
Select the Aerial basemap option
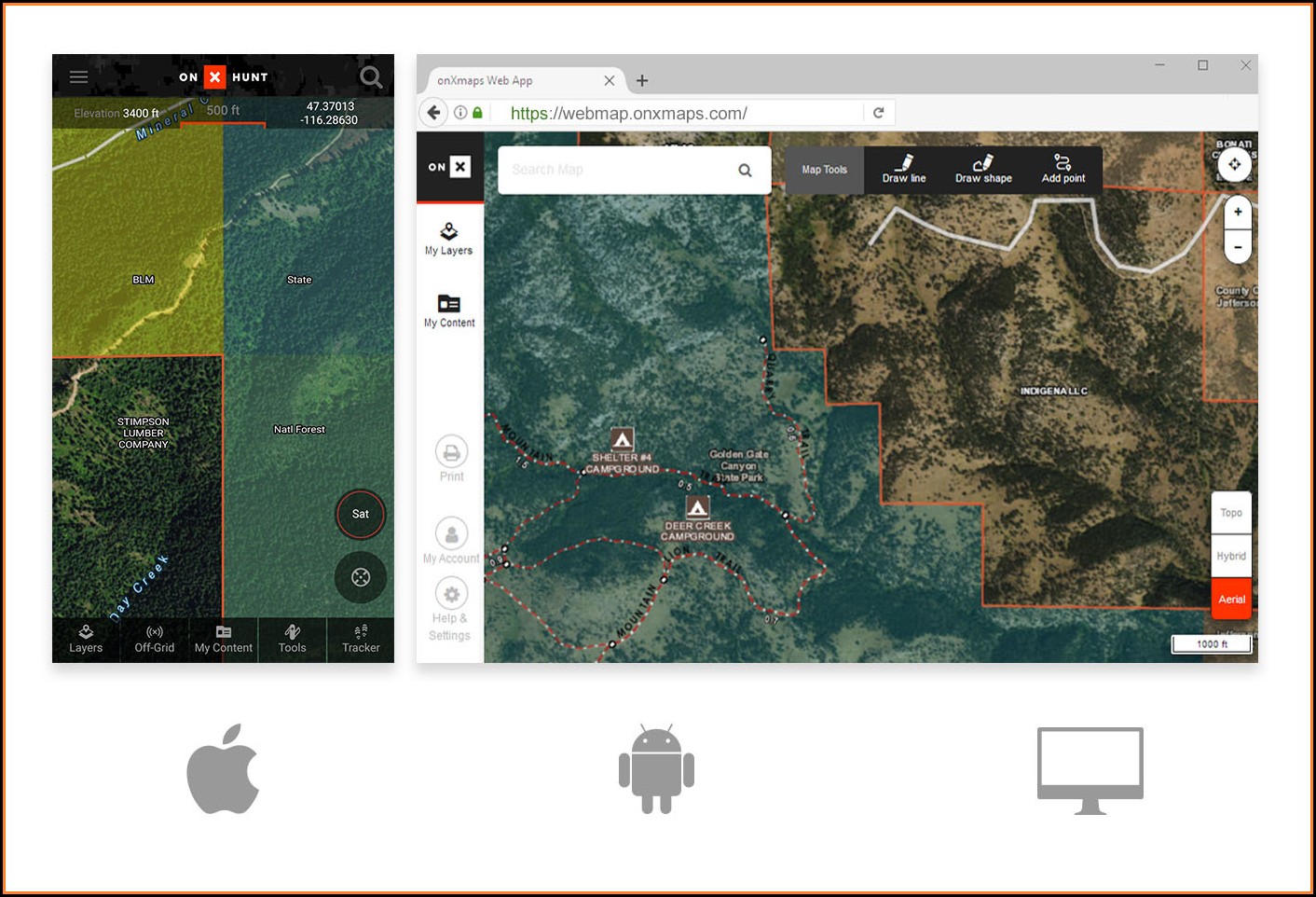(1231, 599)
